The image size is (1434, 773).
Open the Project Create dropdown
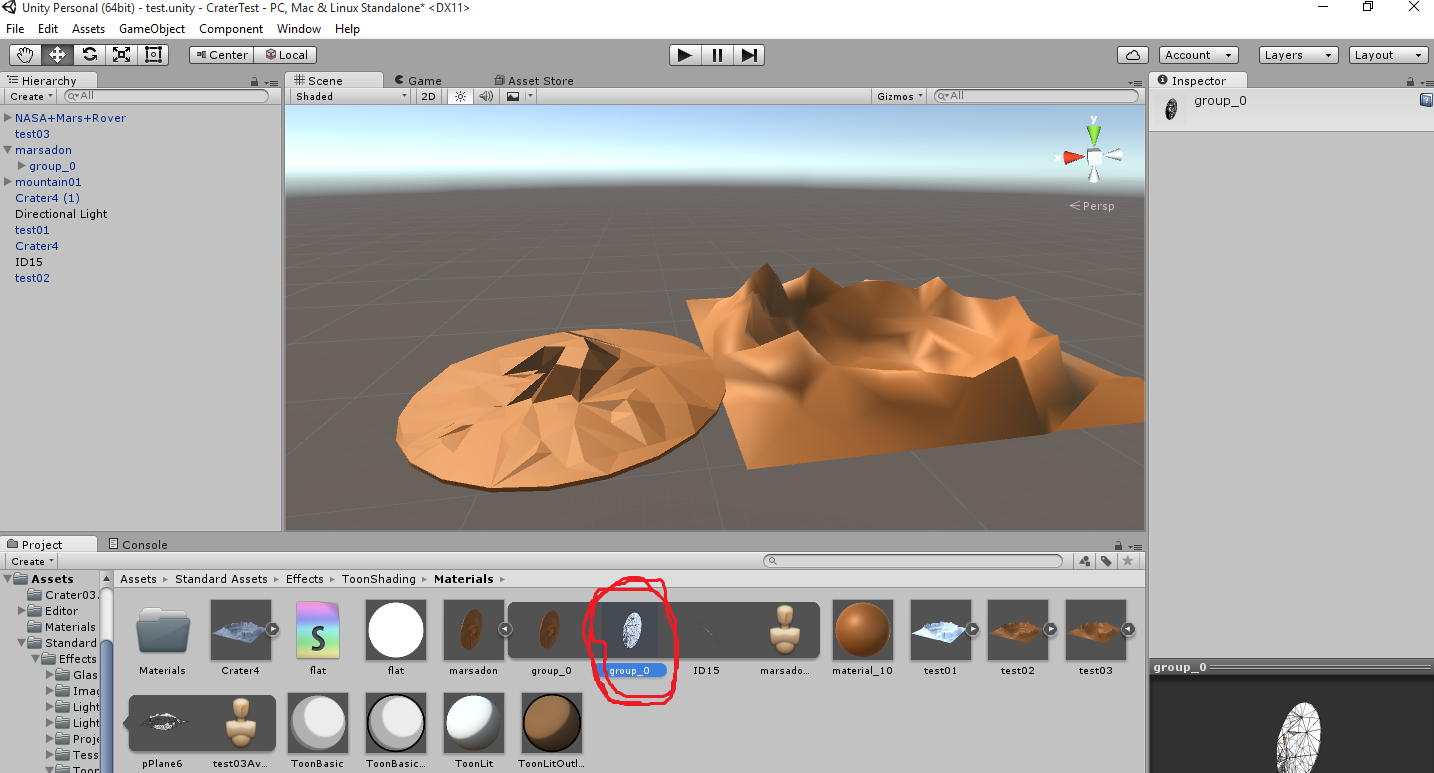coord(31,561)
